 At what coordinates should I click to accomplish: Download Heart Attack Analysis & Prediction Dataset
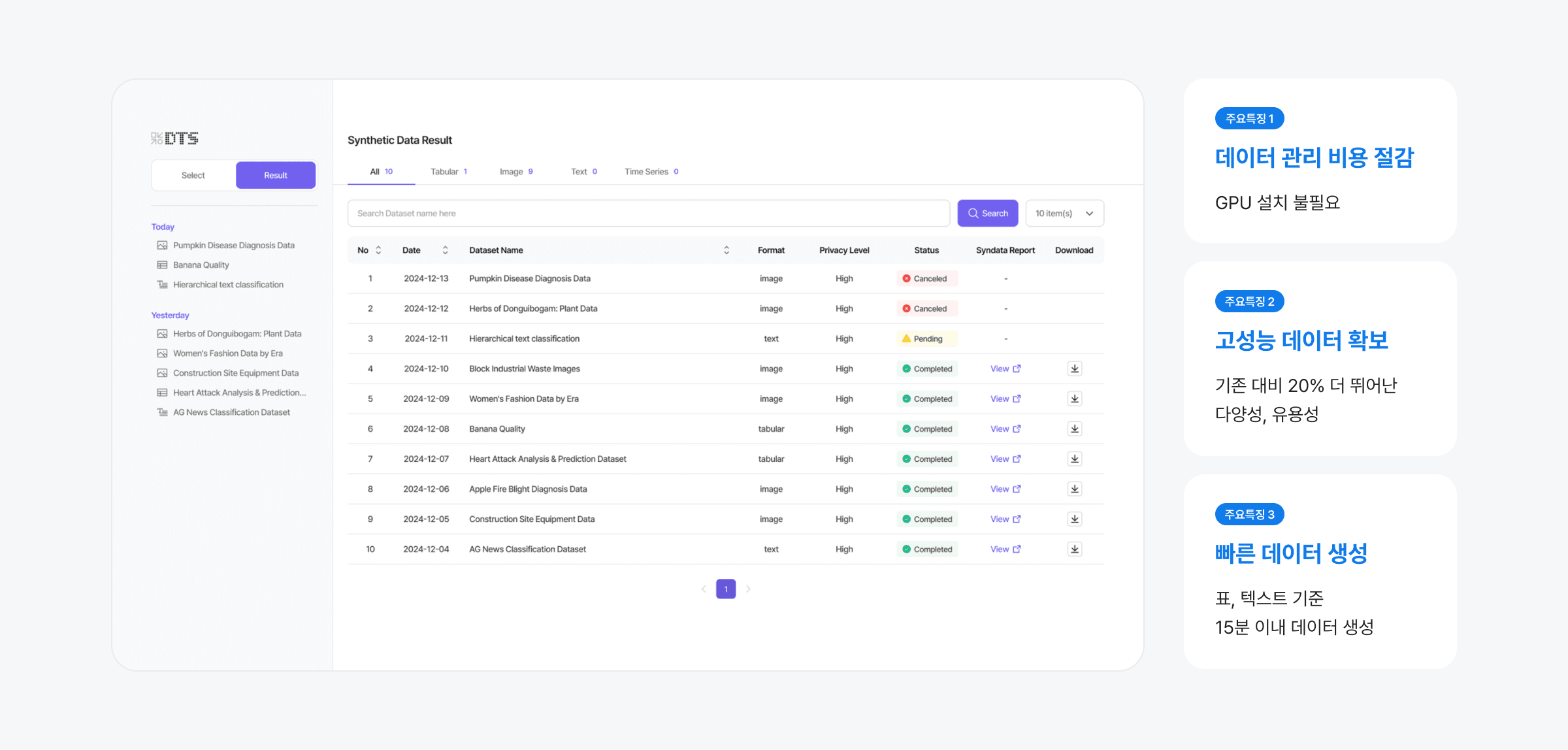point(1074,459)
